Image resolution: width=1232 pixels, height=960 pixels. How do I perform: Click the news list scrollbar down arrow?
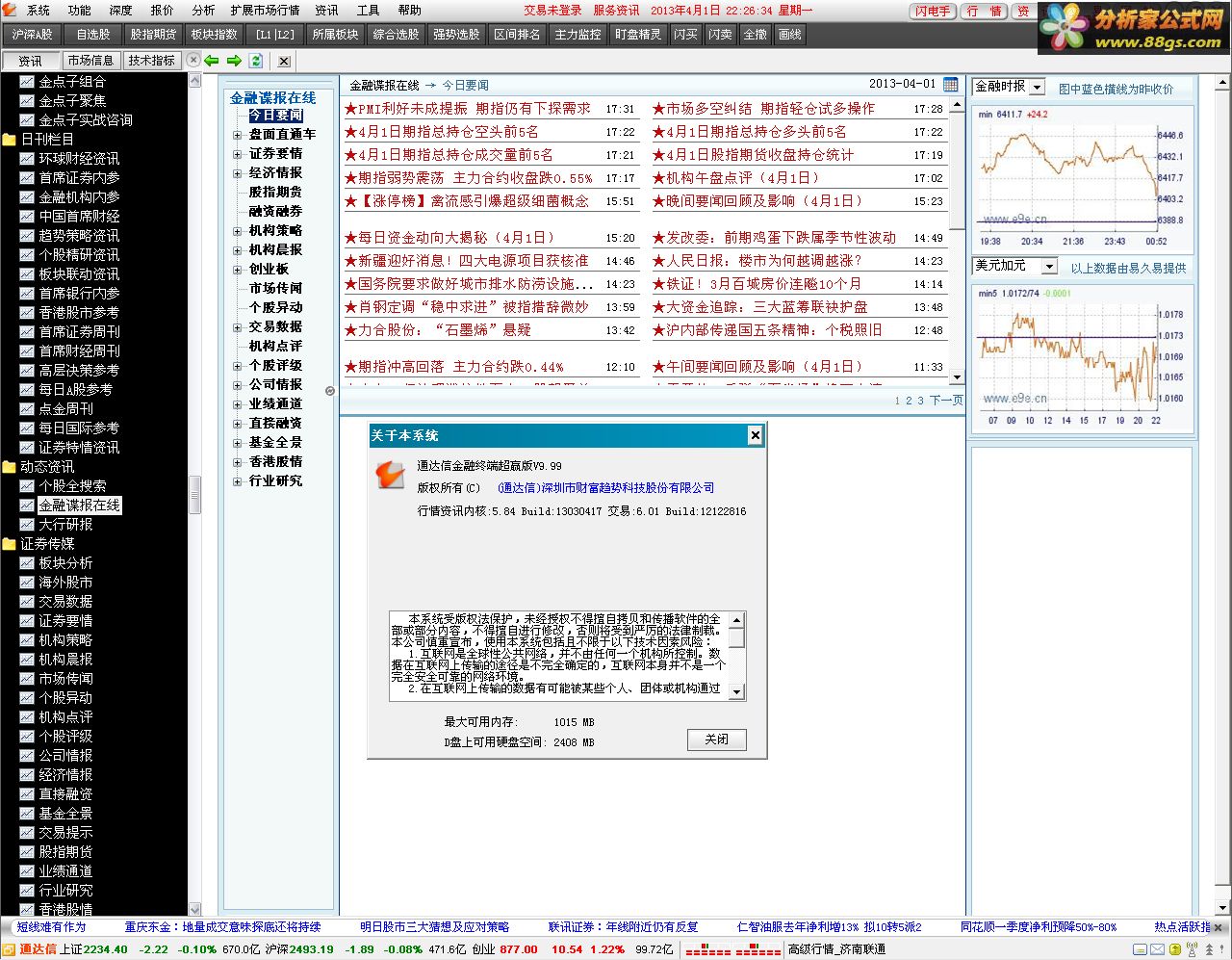(x=957, y=377)
